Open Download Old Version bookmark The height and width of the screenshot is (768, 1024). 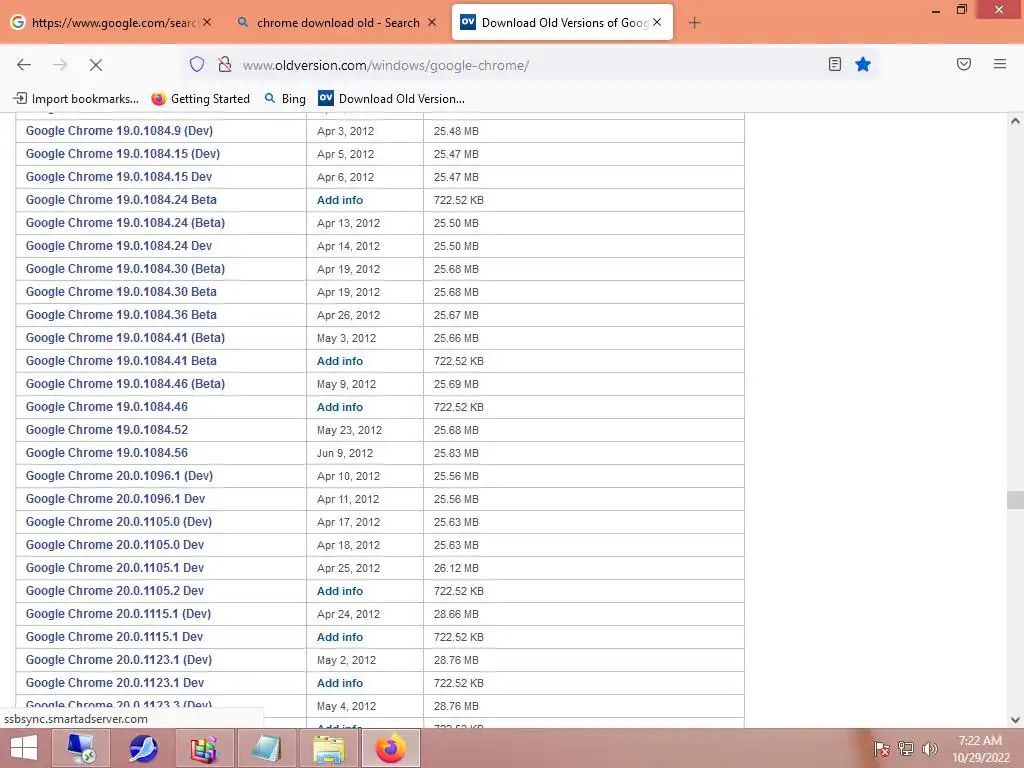(391, 99)
